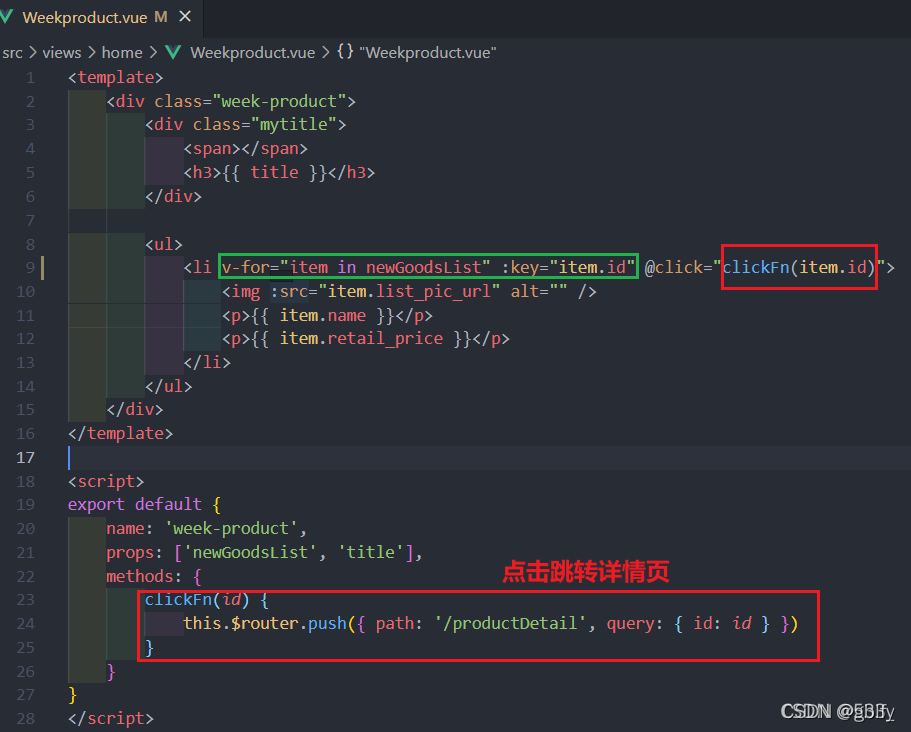Click 'newGoodsList' in the props array
911x732 pixels.
[250, 553]
